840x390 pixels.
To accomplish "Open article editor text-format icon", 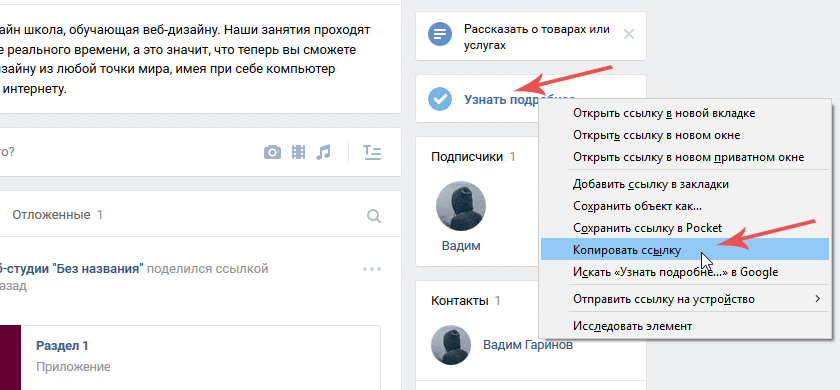I will point(372,153).
